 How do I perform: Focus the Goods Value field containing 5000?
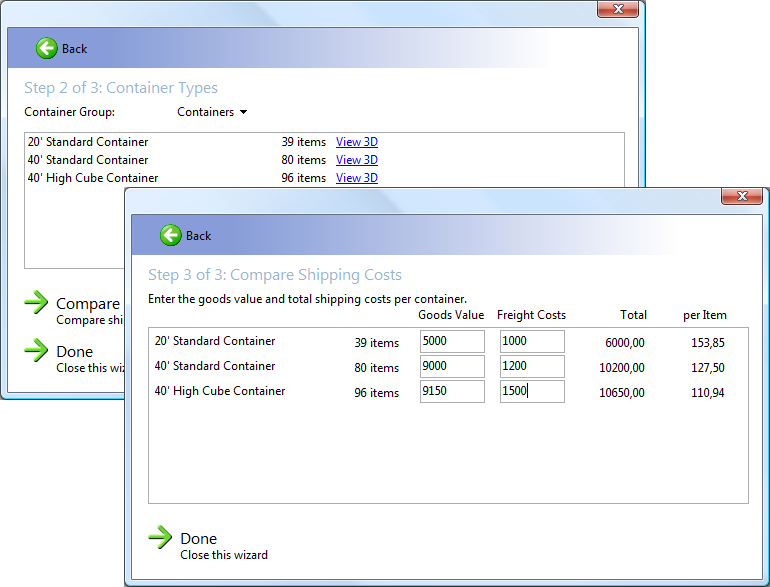click(452, 341)
